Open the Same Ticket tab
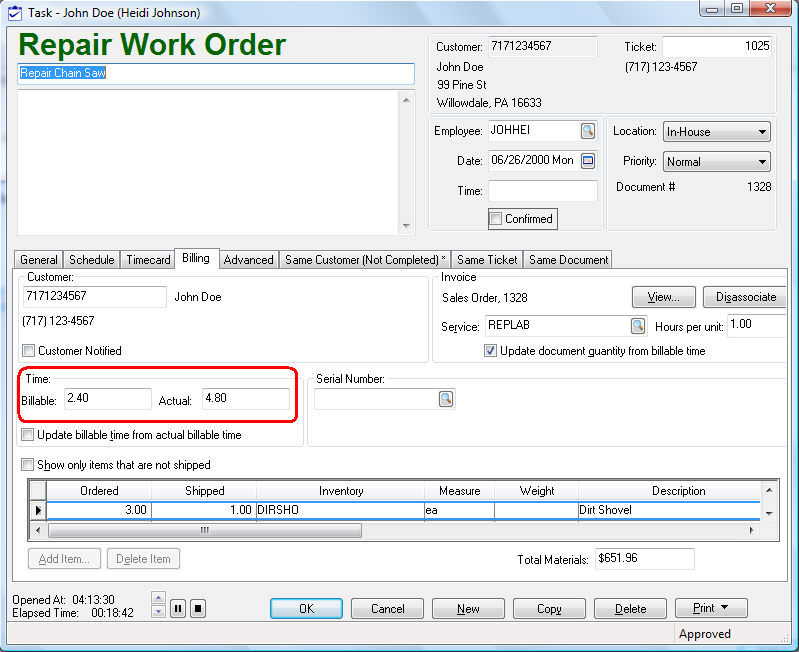This screenshot has height=652, width=799. click(x=487, y=260)
